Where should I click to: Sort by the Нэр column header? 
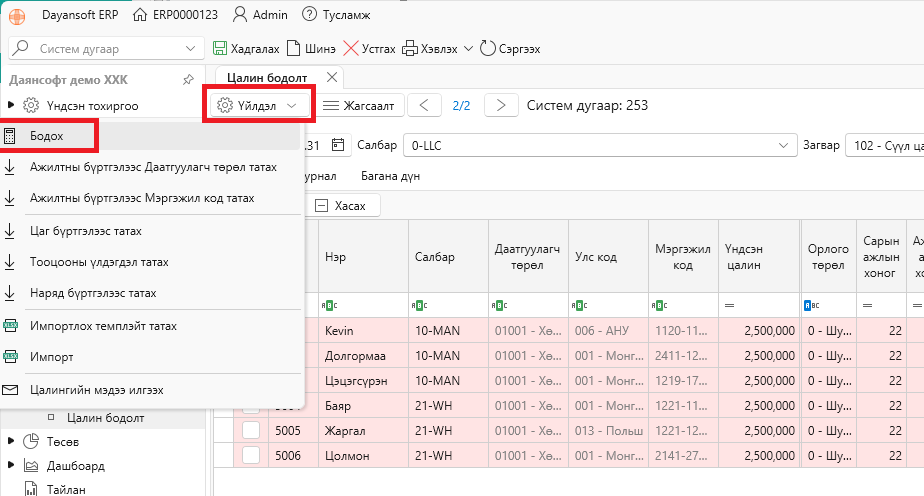click(363, 257)
